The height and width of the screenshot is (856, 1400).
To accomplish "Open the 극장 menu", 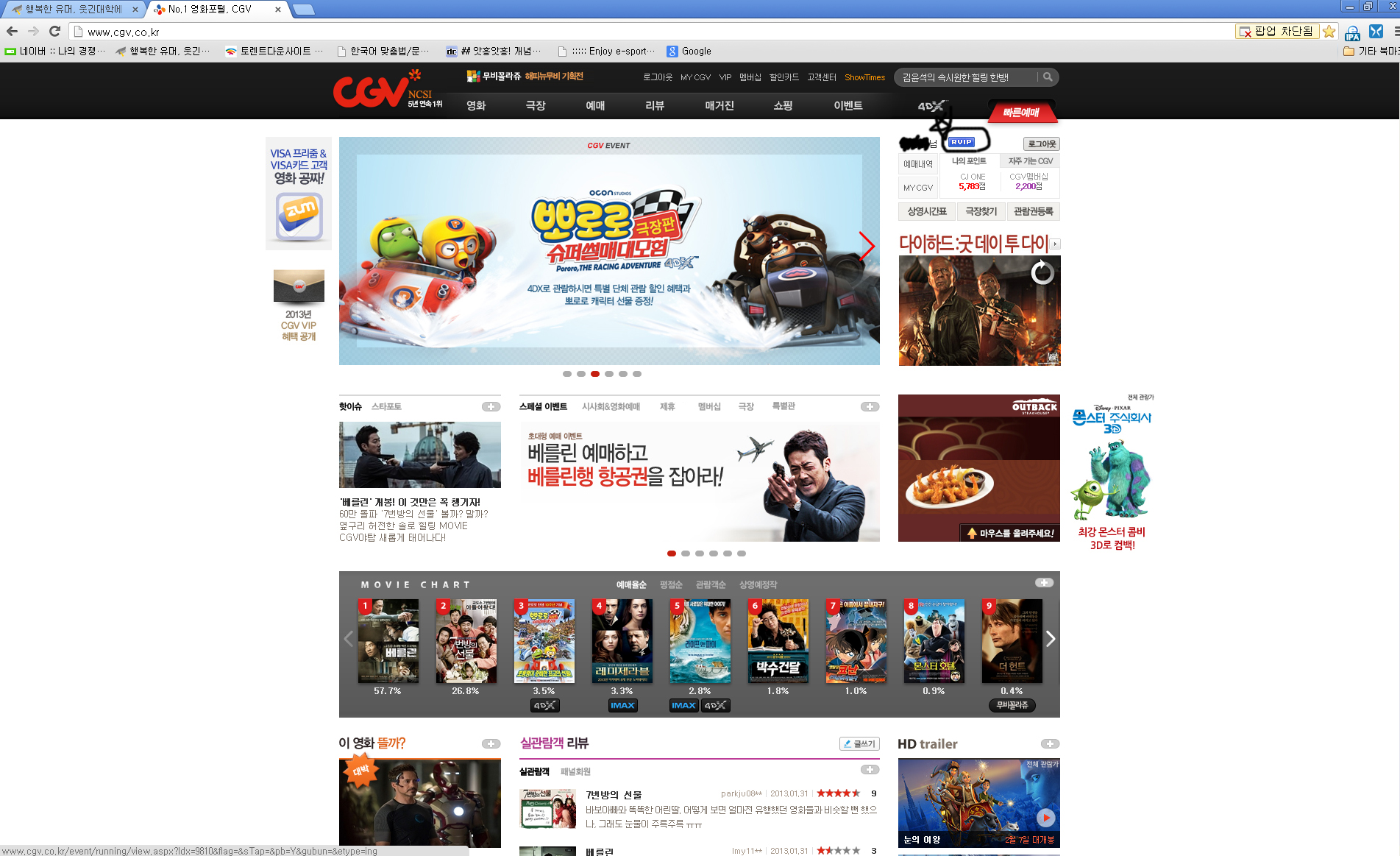I will point(536,105).
